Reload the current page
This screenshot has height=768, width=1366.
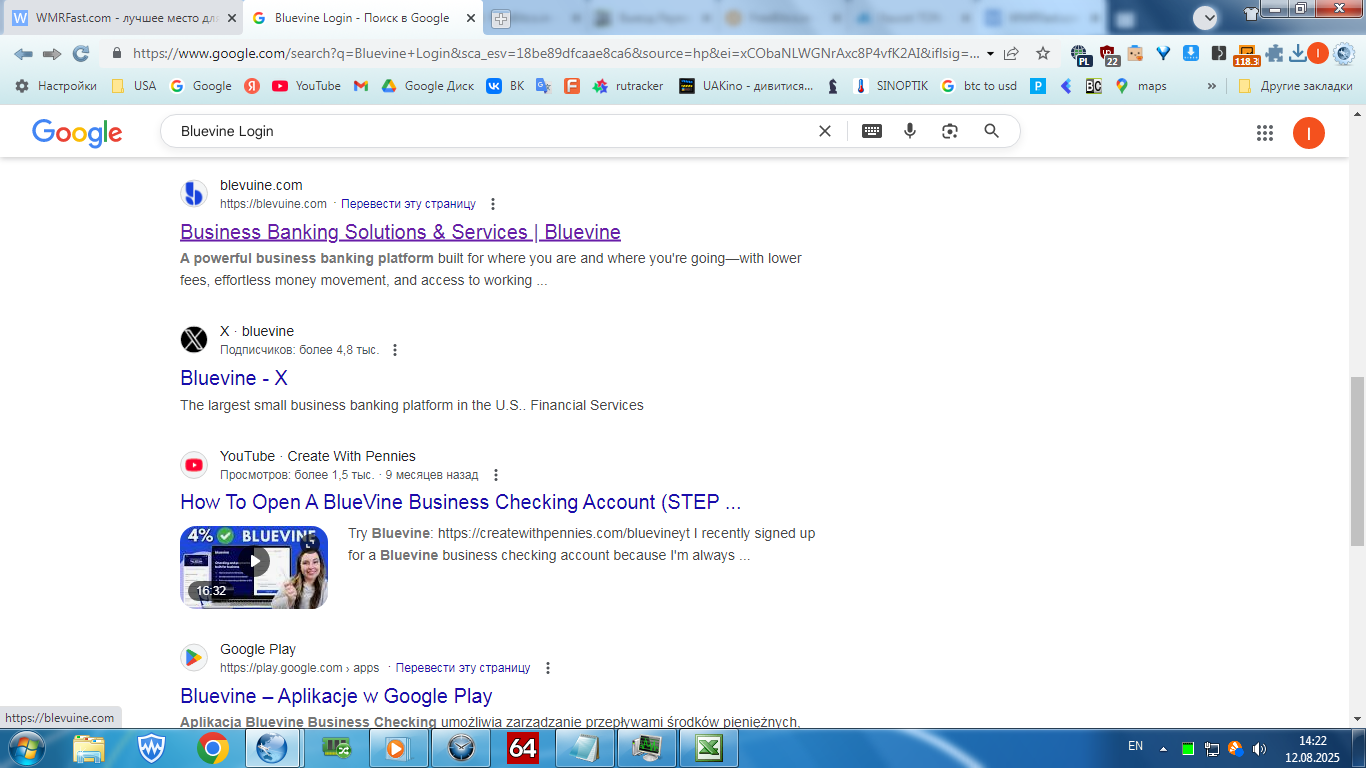coord(81,54)
